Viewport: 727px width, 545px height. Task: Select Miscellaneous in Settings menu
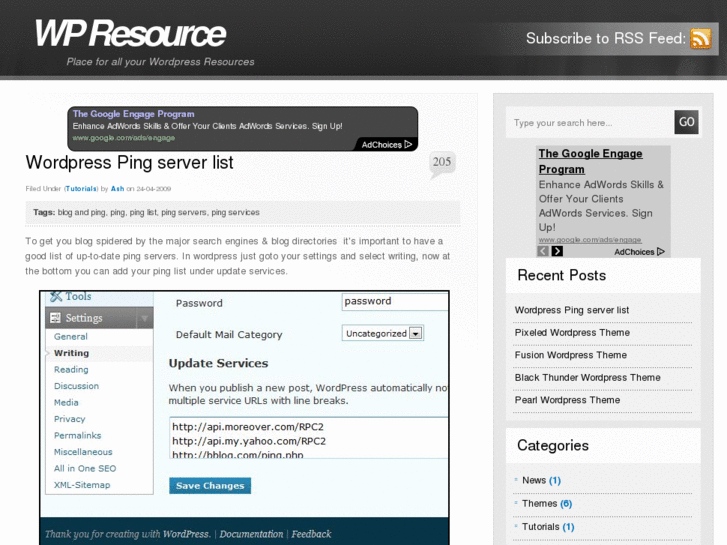[83, 452]
